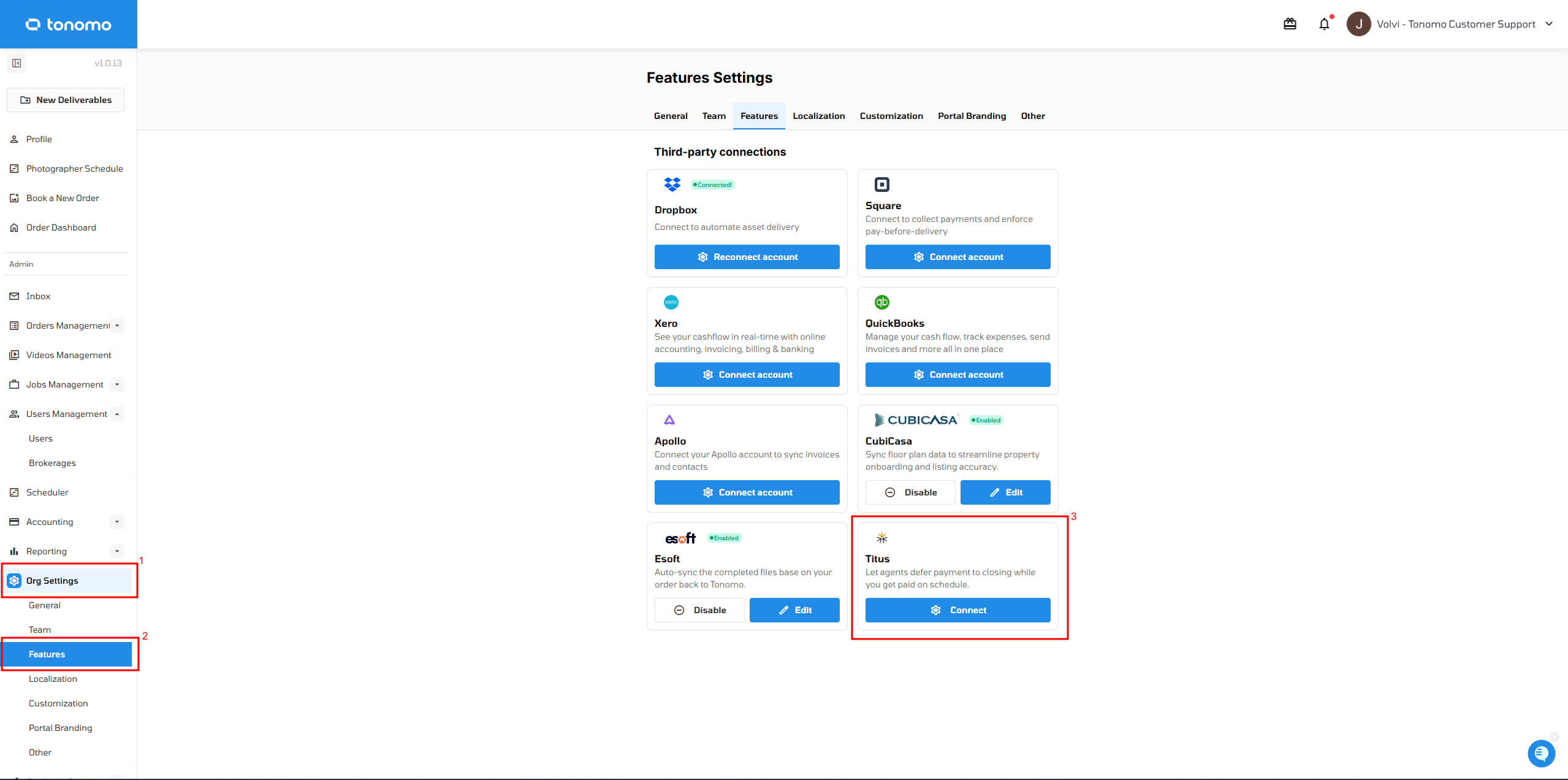Open the Other tab
Image resolution: width=1568 pixels, height=780 pixels.
point(1032,116)
